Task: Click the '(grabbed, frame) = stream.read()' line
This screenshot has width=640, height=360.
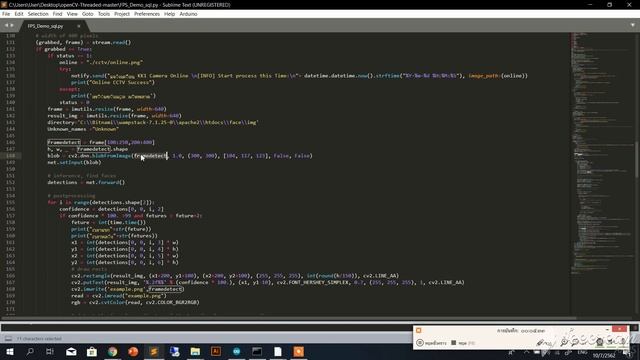Action: click(x=83, y=42)
